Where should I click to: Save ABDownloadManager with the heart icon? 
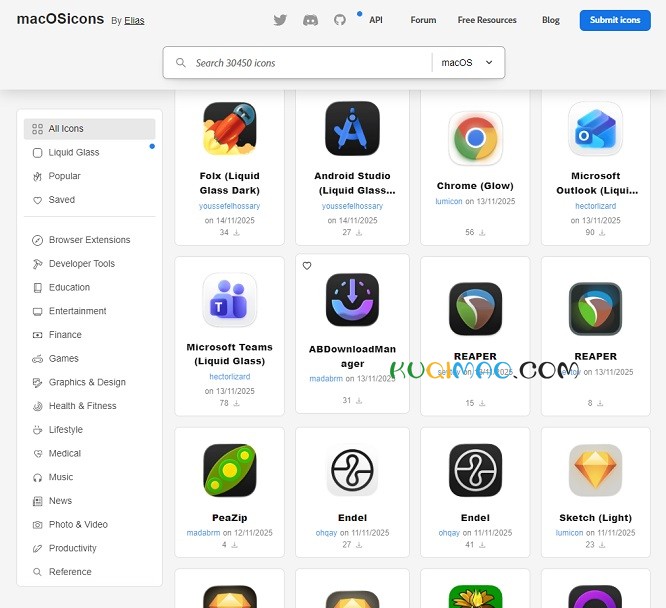(x=307, y=266)
